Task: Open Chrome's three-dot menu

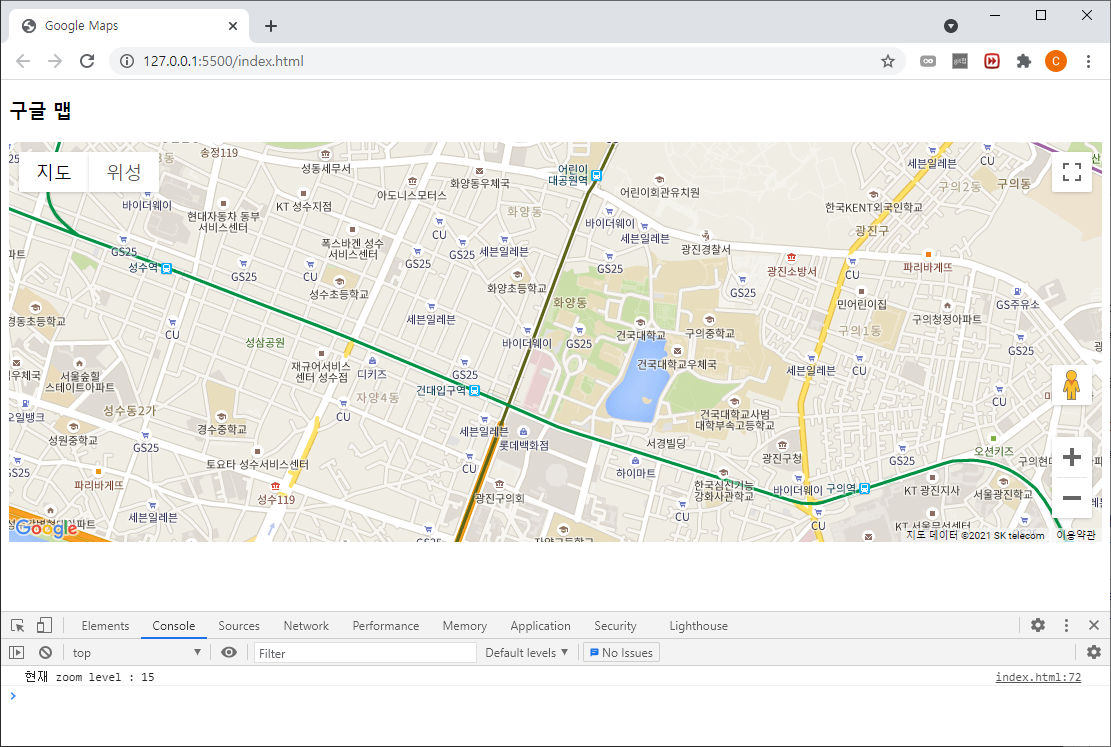Action: (x=1088, y=61)
